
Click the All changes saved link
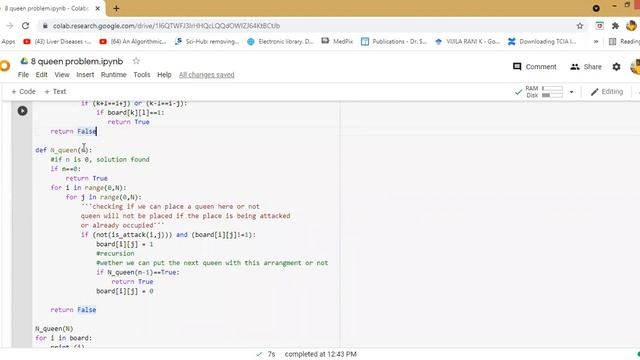coord(207,75)
